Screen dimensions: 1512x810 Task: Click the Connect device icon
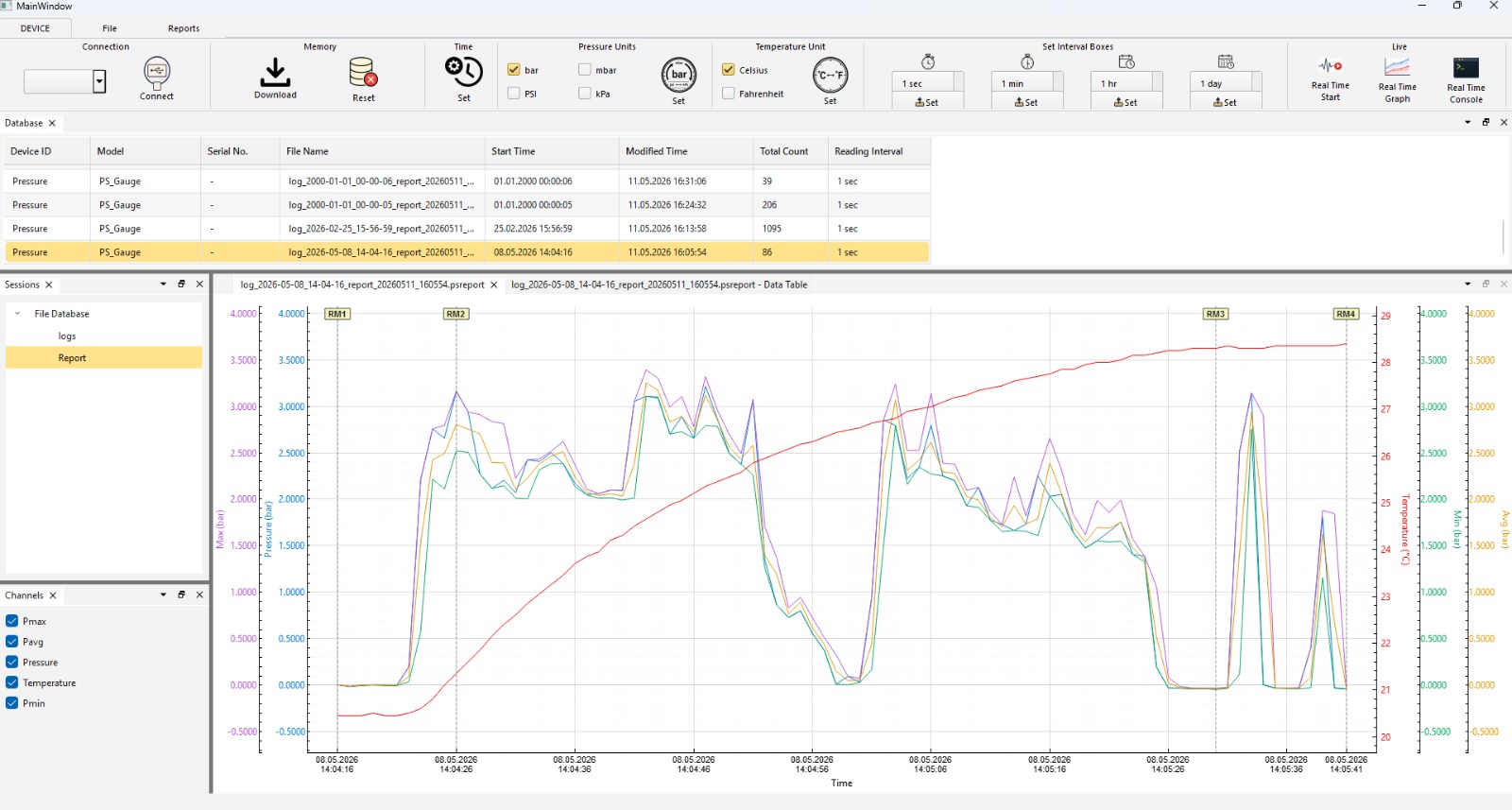click(x=157, y=72)
